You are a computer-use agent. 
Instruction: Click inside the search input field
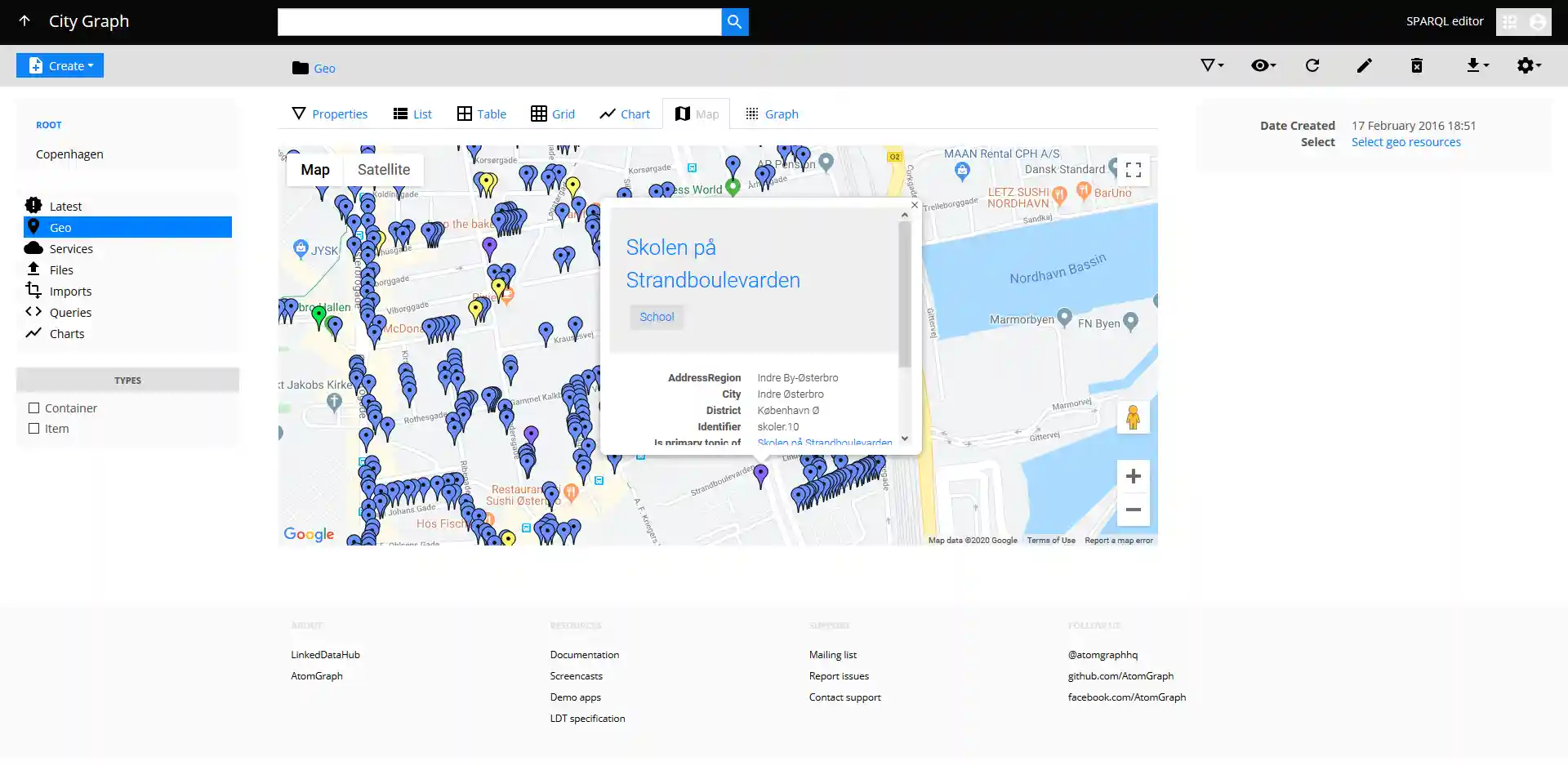[498, 22]
